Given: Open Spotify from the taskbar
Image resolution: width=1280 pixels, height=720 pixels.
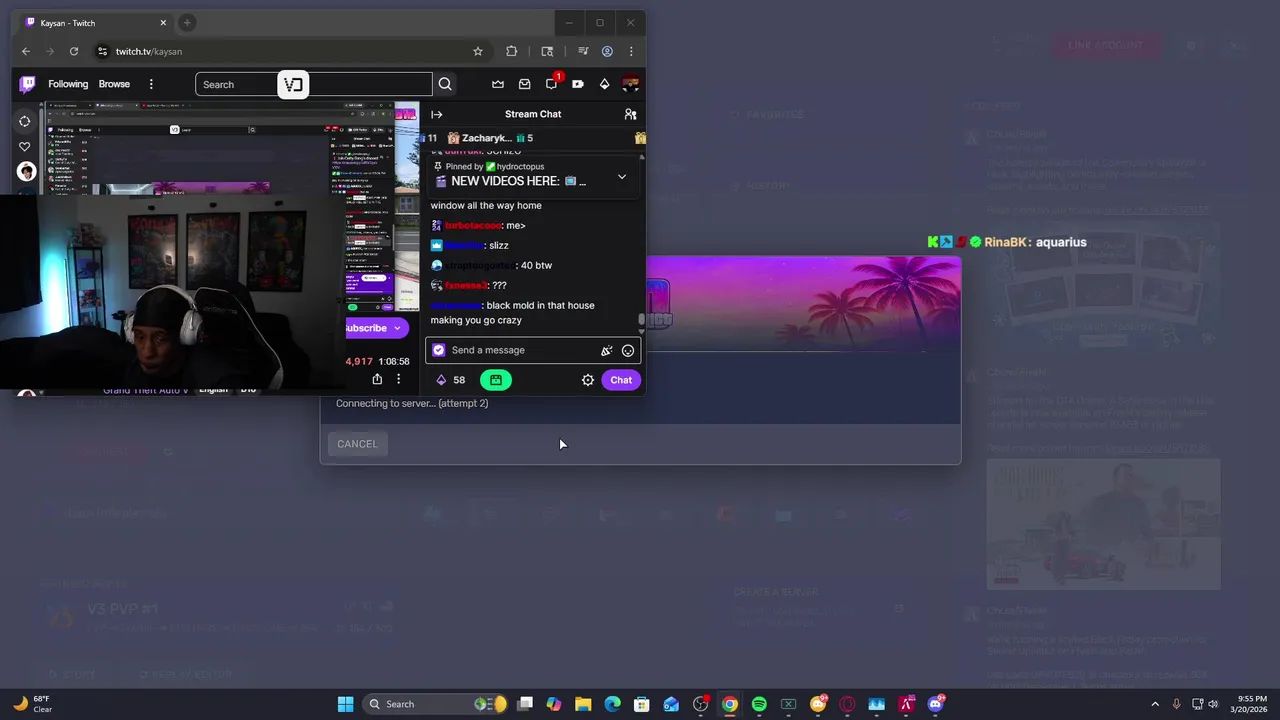Looking at the screenshot, I should click(759, 704).
